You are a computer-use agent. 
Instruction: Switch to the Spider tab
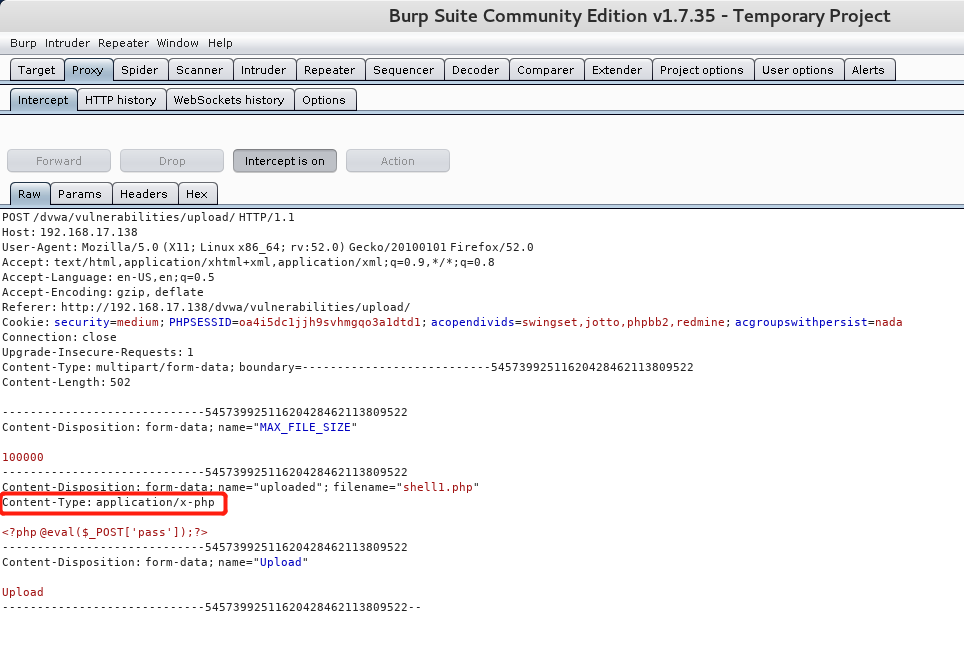tap(140, 70)
